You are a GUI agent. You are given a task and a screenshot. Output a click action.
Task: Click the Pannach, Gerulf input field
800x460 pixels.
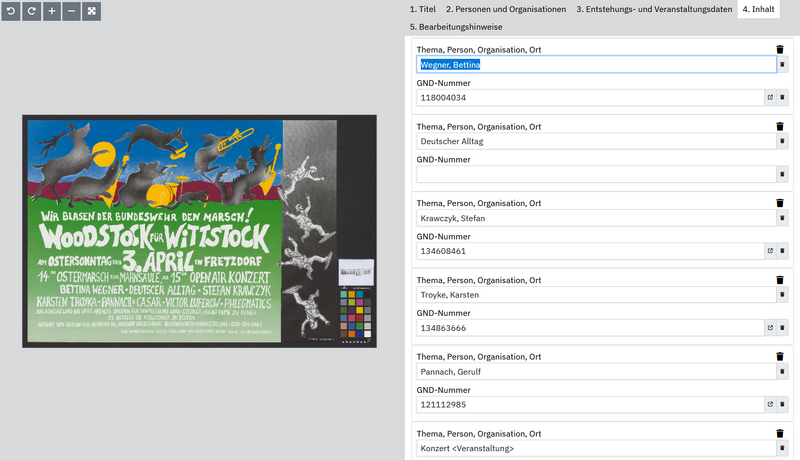tap(596, 372)
